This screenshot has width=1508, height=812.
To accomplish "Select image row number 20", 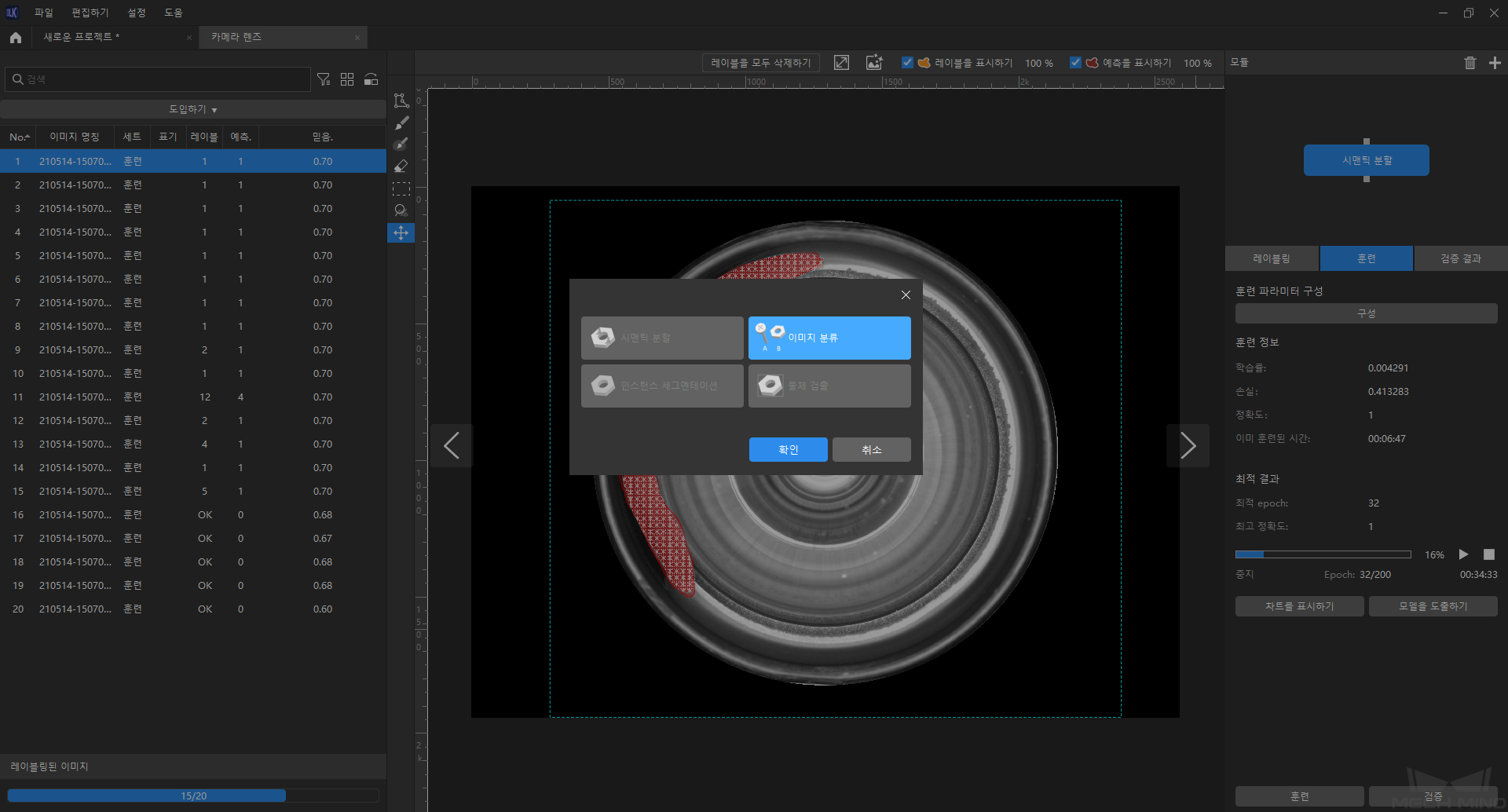I will pyautogui.click(x=192, y=609).
